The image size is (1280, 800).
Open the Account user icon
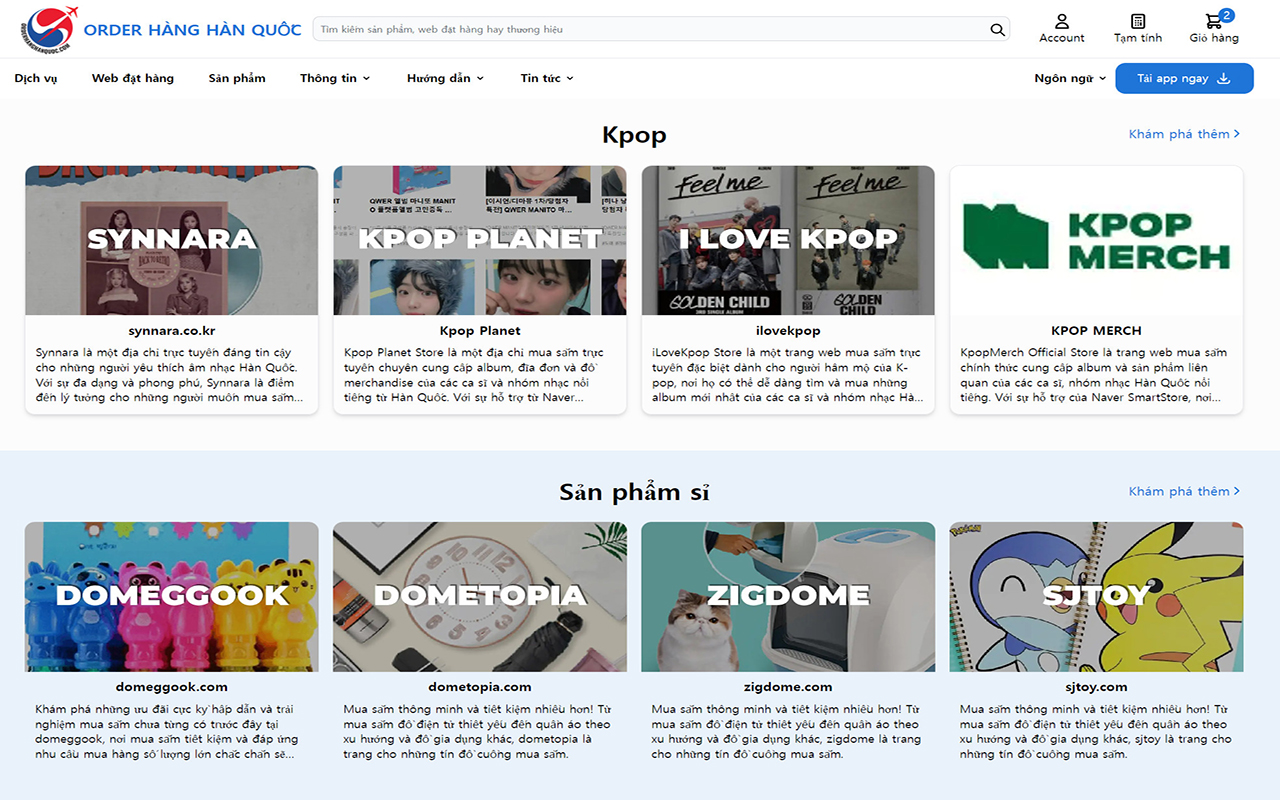click(x=1062, y=21)
